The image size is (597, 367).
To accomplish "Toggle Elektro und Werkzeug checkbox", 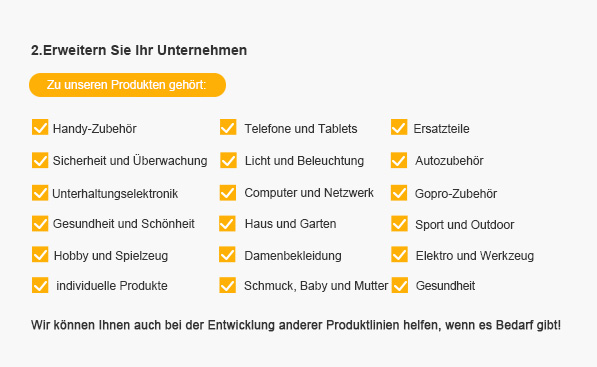I will pyautogui.click(x=399, y=254).
